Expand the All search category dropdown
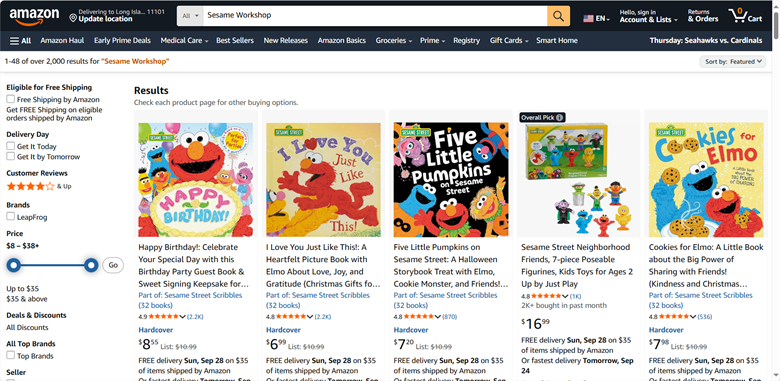This screenshot has height=381, width=780. [191, 16]
